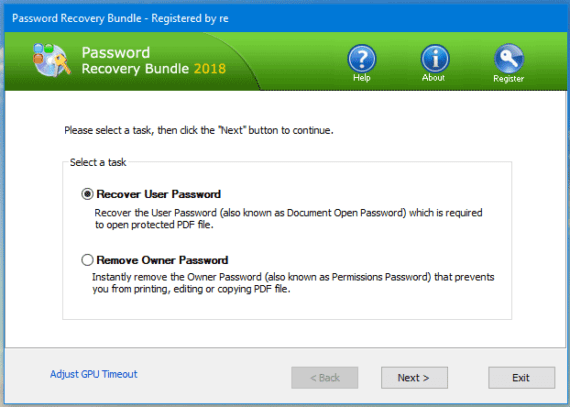Screen dimensions: 570x407
Task: Open the Register key icon
Action: point(509,58)
